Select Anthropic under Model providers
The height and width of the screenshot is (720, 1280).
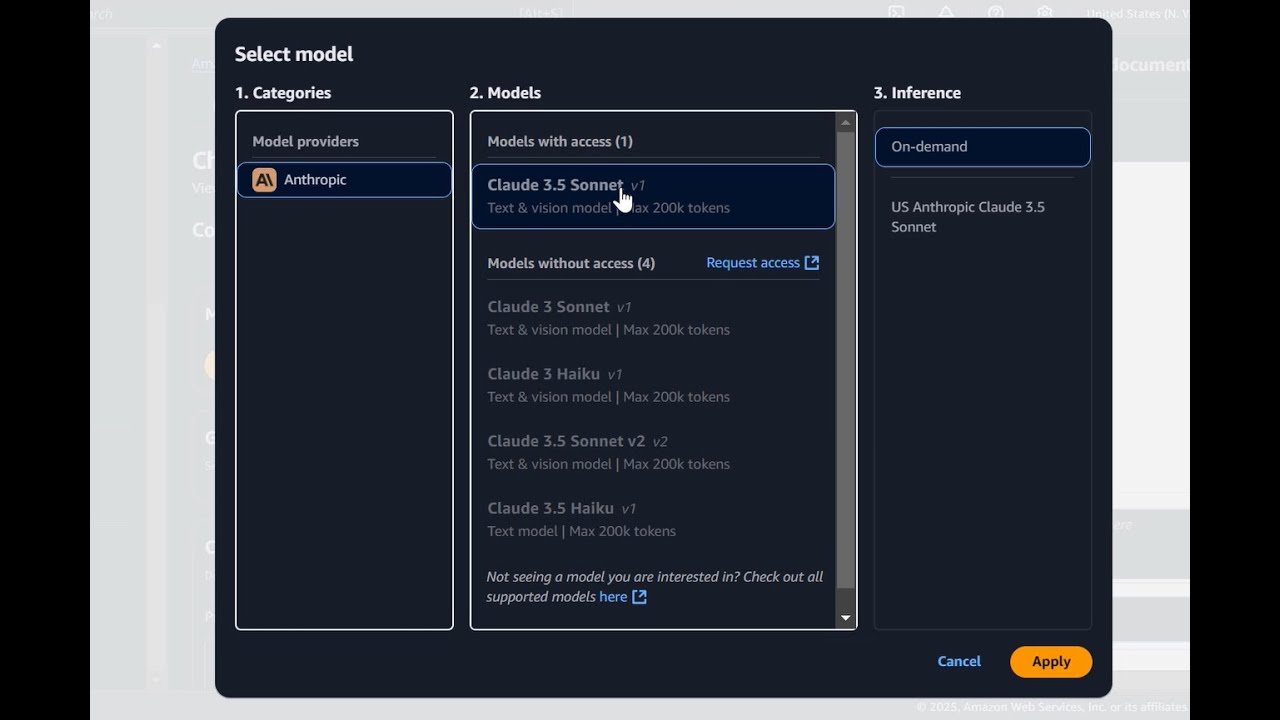pos(344,180)
